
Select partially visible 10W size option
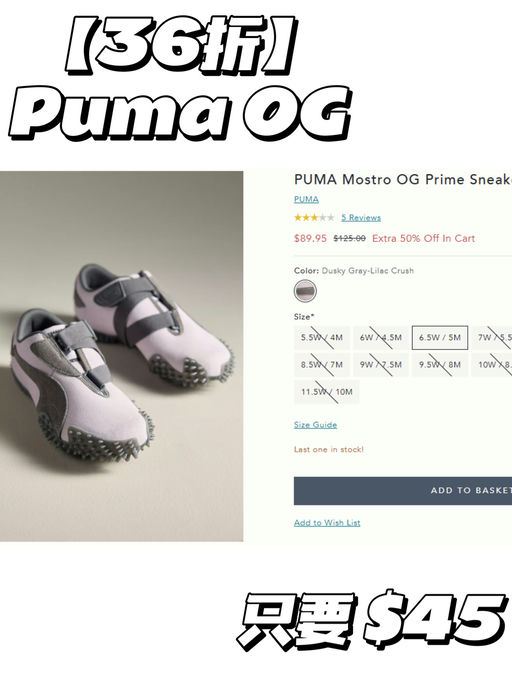(x=492, y=365)
